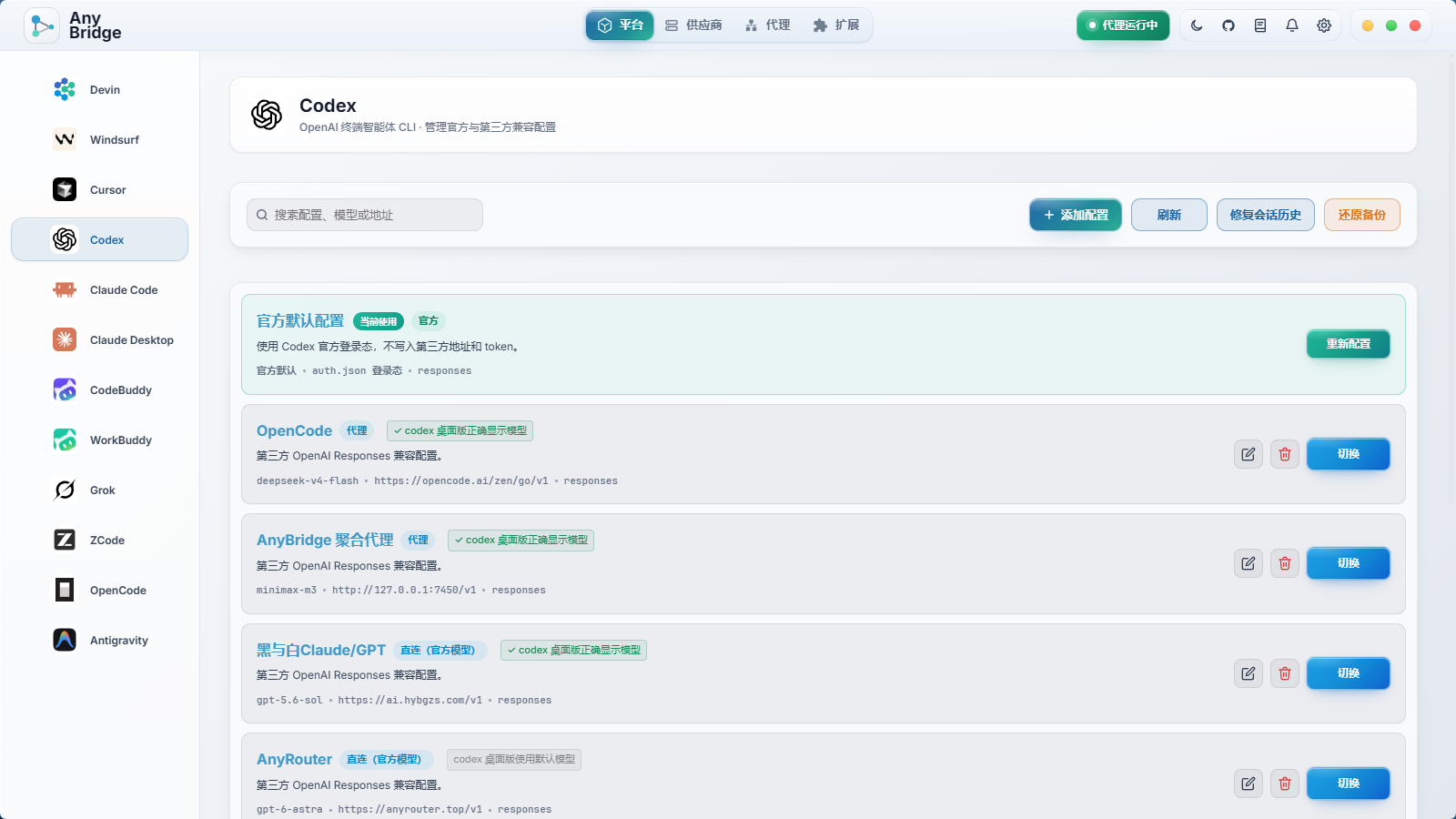Switch to the 扩展 tab
The height and width of the screenshot is (819, 1456).
point(836,25)
